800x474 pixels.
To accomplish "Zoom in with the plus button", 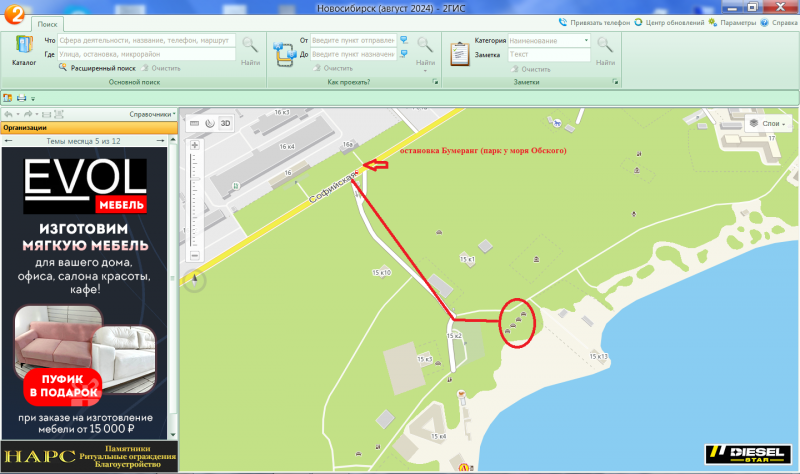I will click(x=194, y=145).
